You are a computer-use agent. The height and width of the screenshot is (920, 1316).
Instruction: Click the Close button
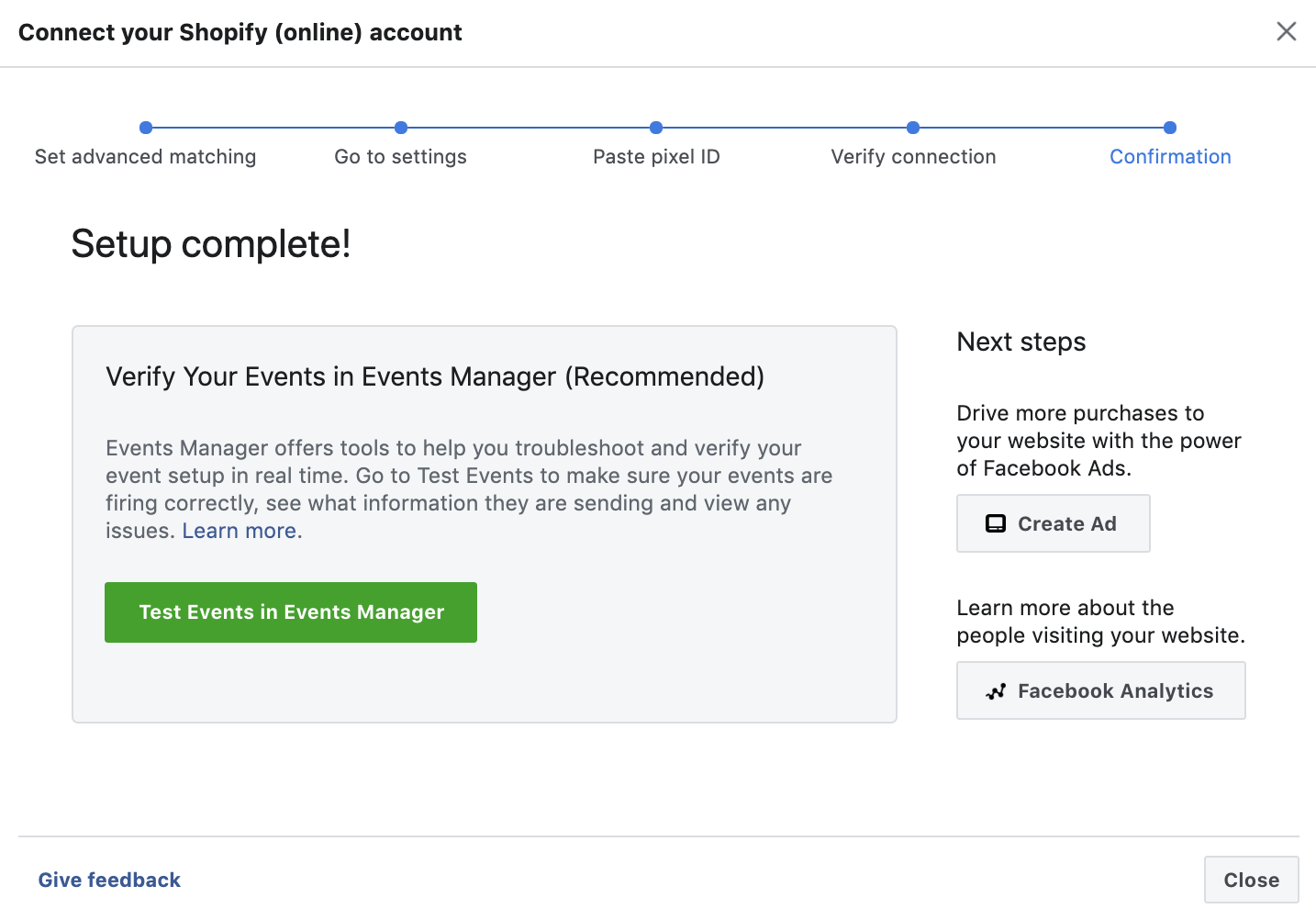[x=1251, y=880]
